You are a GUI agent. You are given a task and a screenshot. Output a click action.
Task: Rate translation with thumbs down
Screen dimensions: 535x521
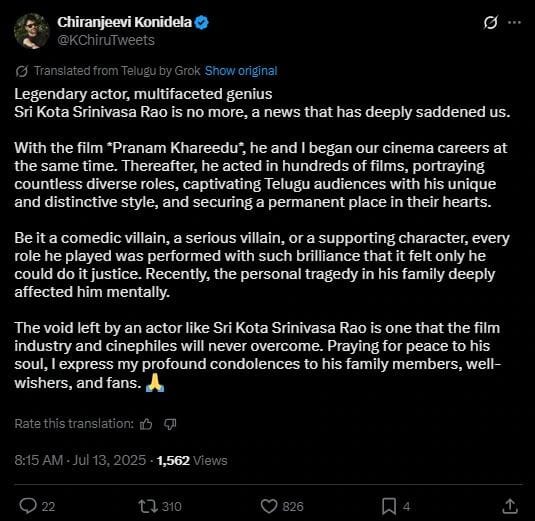coord(170,424)
